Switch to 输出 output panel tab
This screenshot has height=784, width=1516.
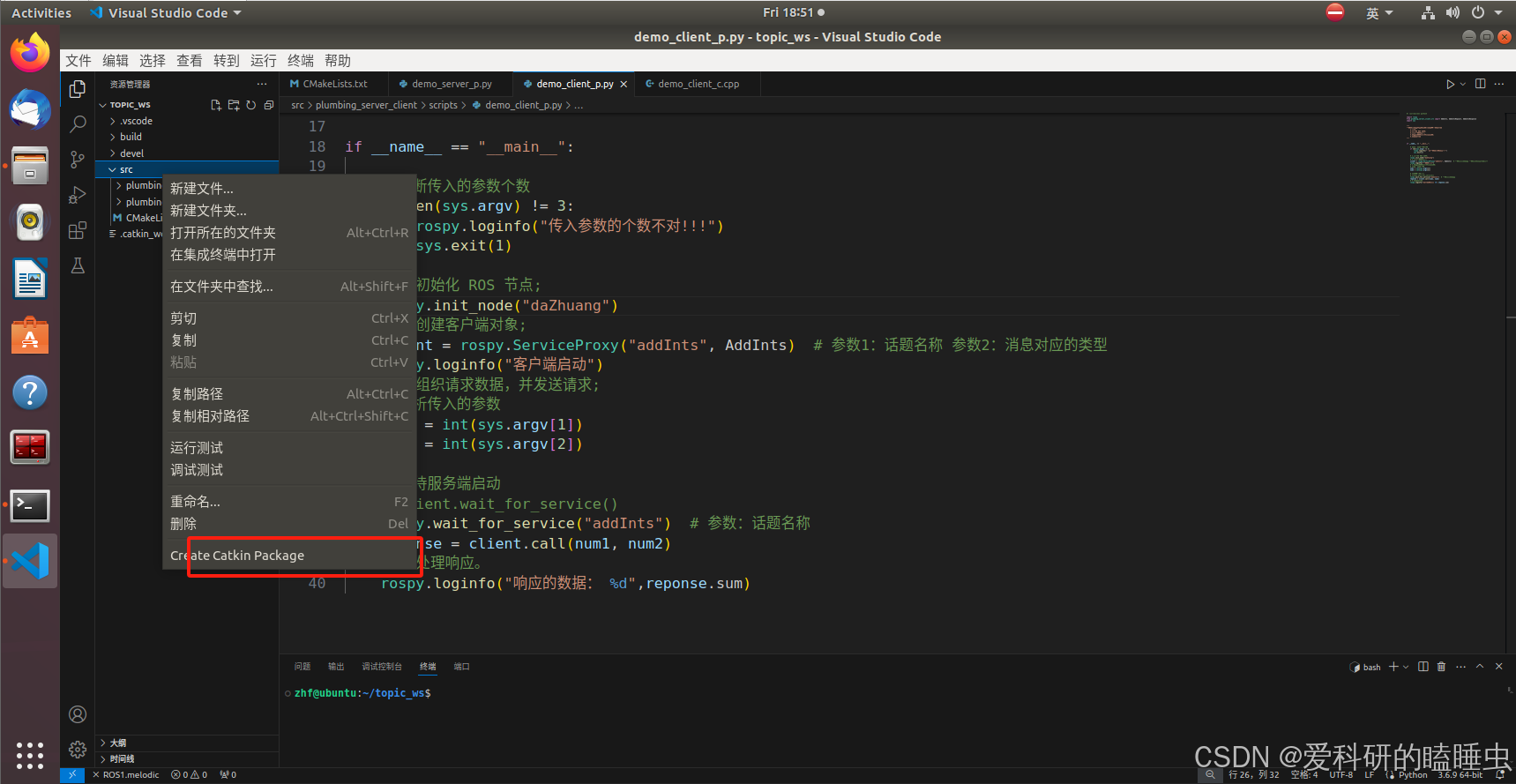click(336, 667)
